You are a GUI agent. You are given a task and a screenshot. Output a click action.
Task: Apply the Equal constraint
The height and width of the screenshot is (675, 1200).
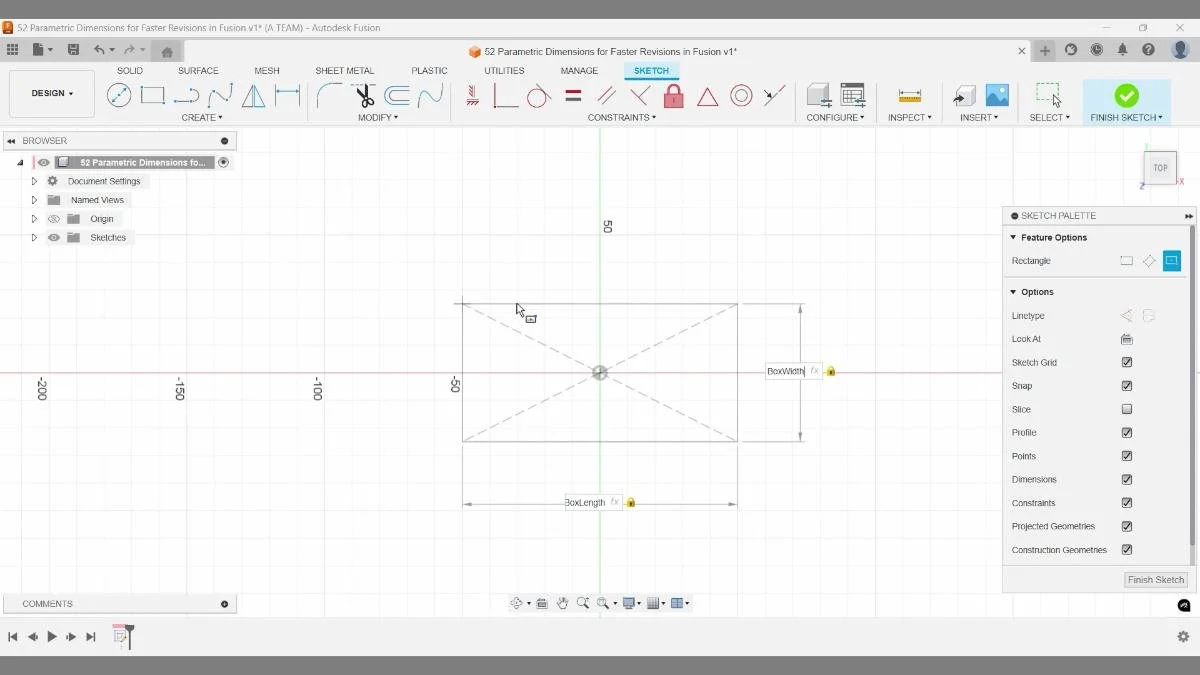click(572, 95)
